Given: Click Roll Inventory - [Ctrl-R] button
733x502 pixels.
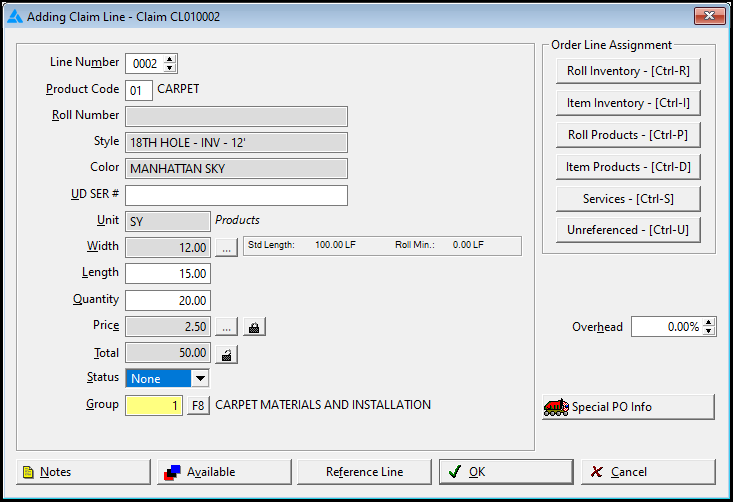Looking at the screenshot, I should click(x=628, y=71).
